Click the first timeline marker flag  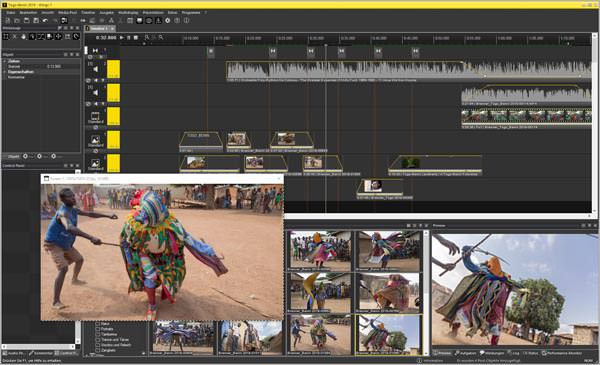(x=210, y=51)
